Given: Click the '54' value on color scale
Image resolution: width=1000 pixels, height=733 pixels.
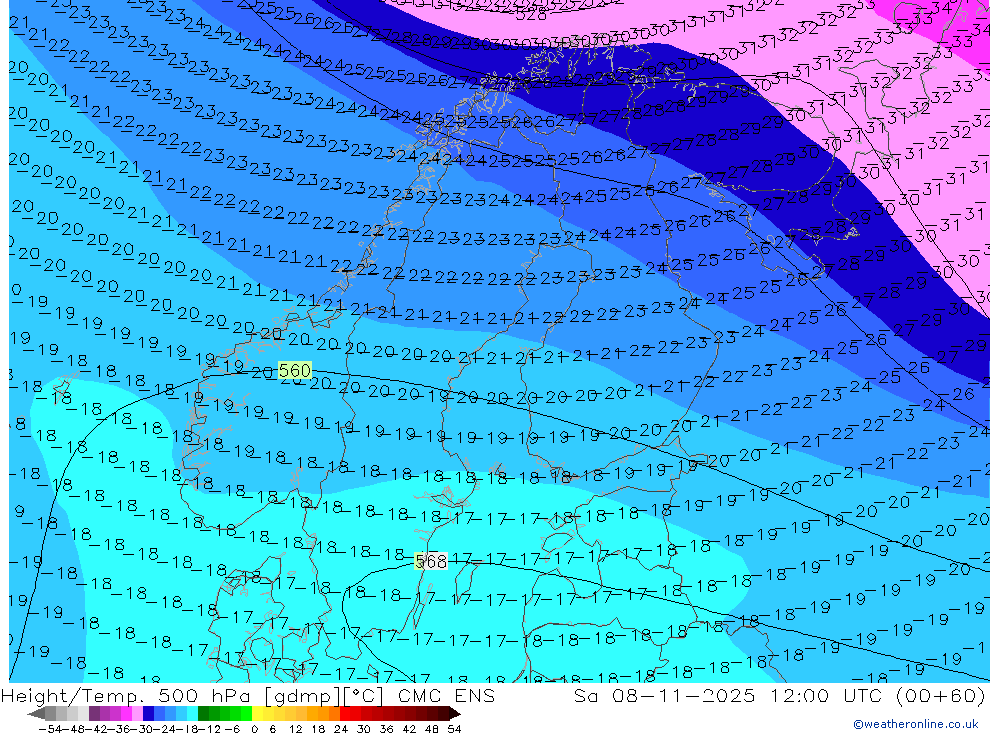Looking at the screenshot, I should coord(454,729).
